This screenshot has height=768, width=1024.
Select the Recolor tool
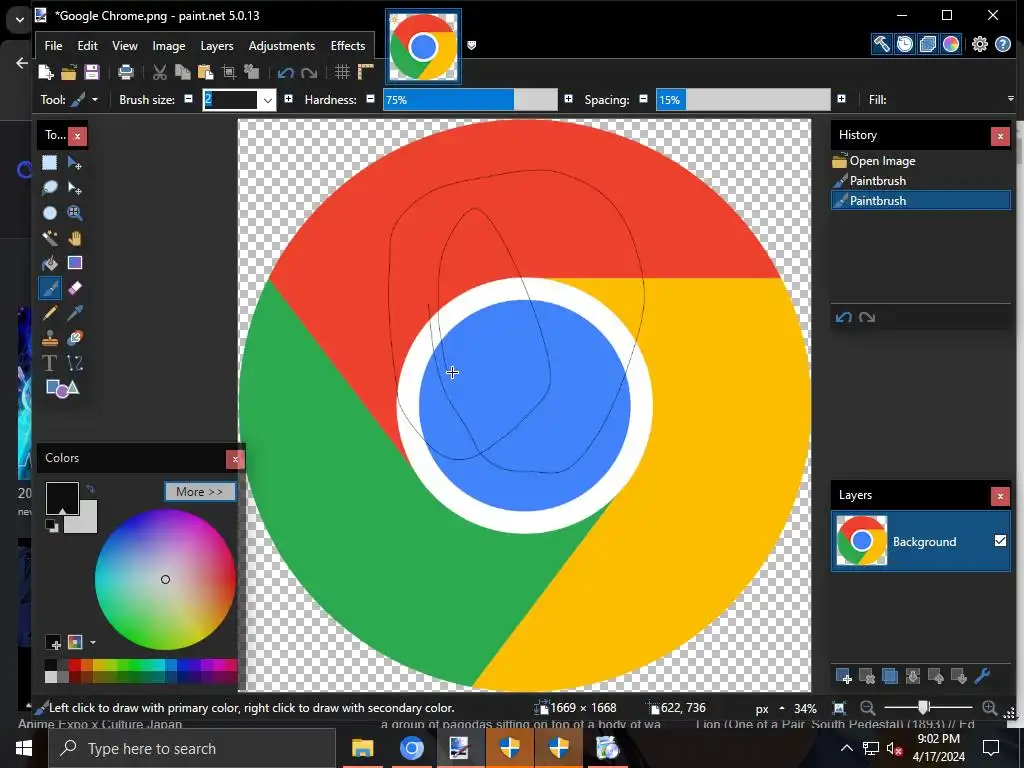tap(74, 338)
